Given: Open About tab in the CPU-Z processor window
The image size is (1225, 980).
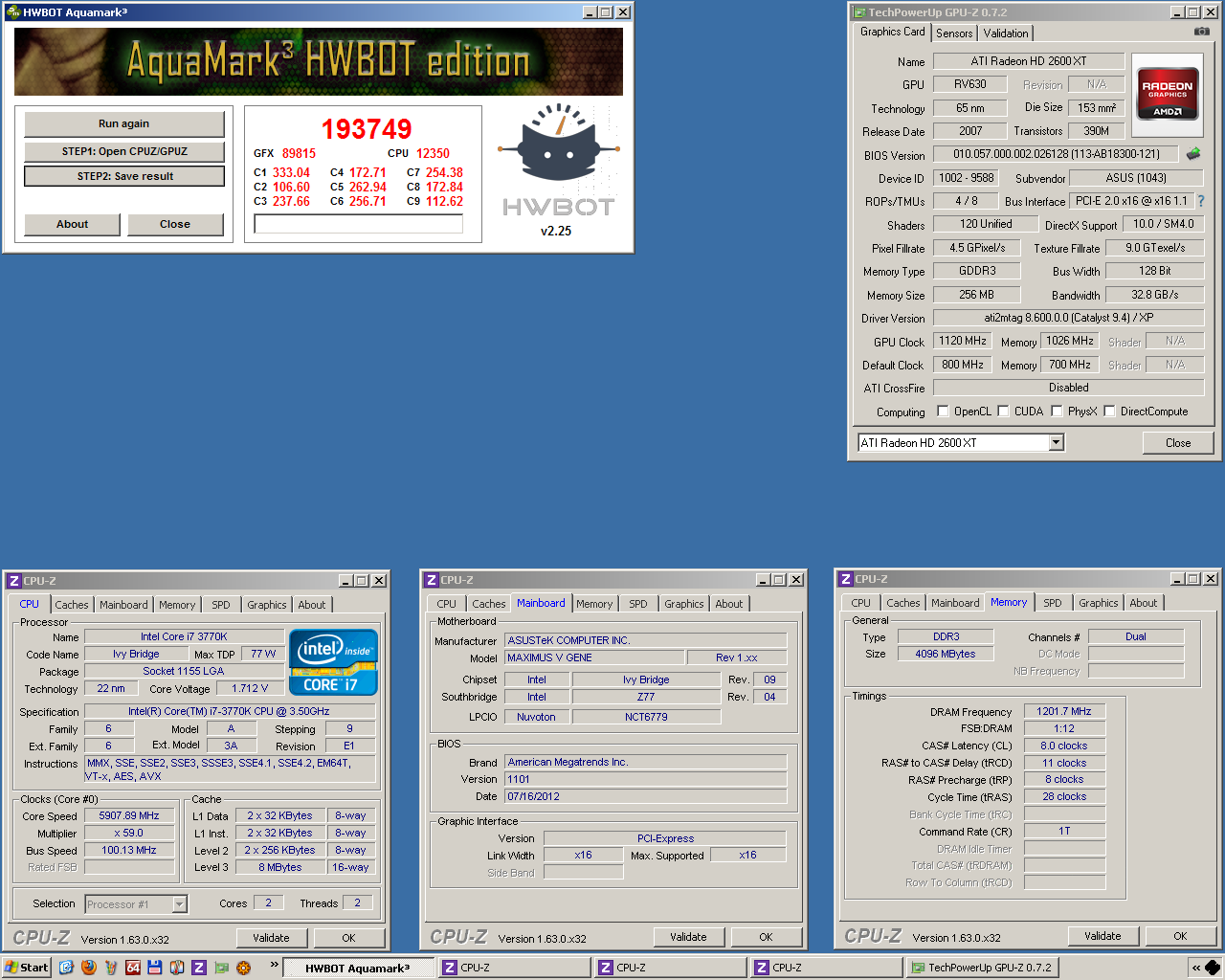Looking at the screenshot, I should tap(312, 605).
